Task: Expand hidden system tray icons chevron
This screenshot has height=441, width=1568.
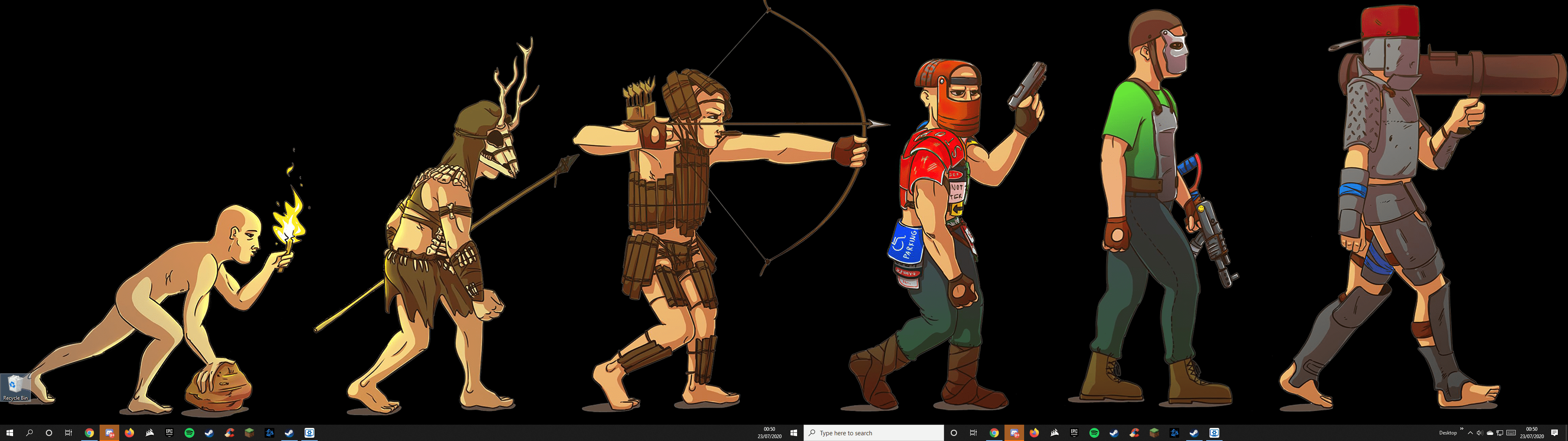Action: [1470, 433]
